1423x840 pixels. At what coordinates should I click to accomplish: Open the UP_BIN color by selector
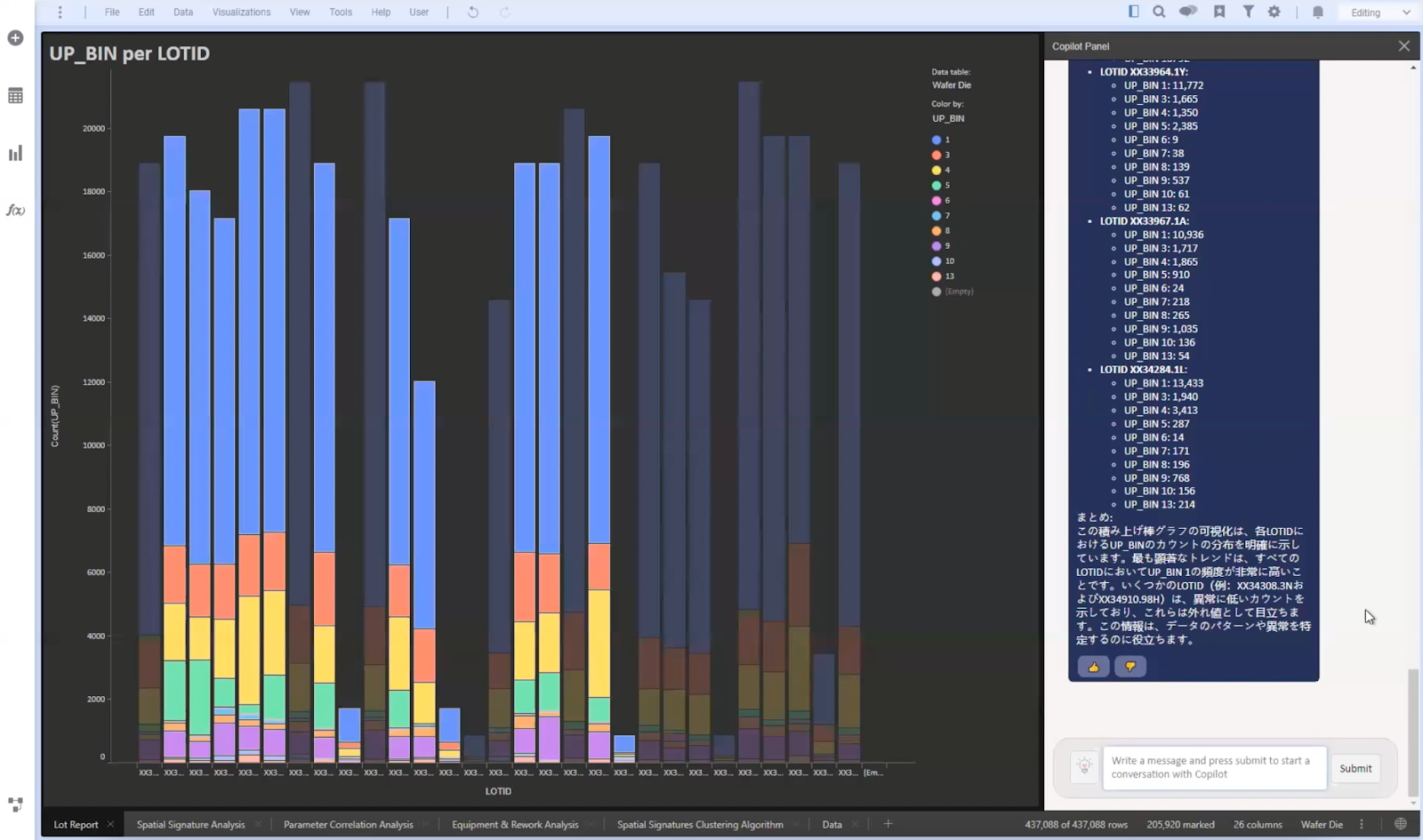948,118
